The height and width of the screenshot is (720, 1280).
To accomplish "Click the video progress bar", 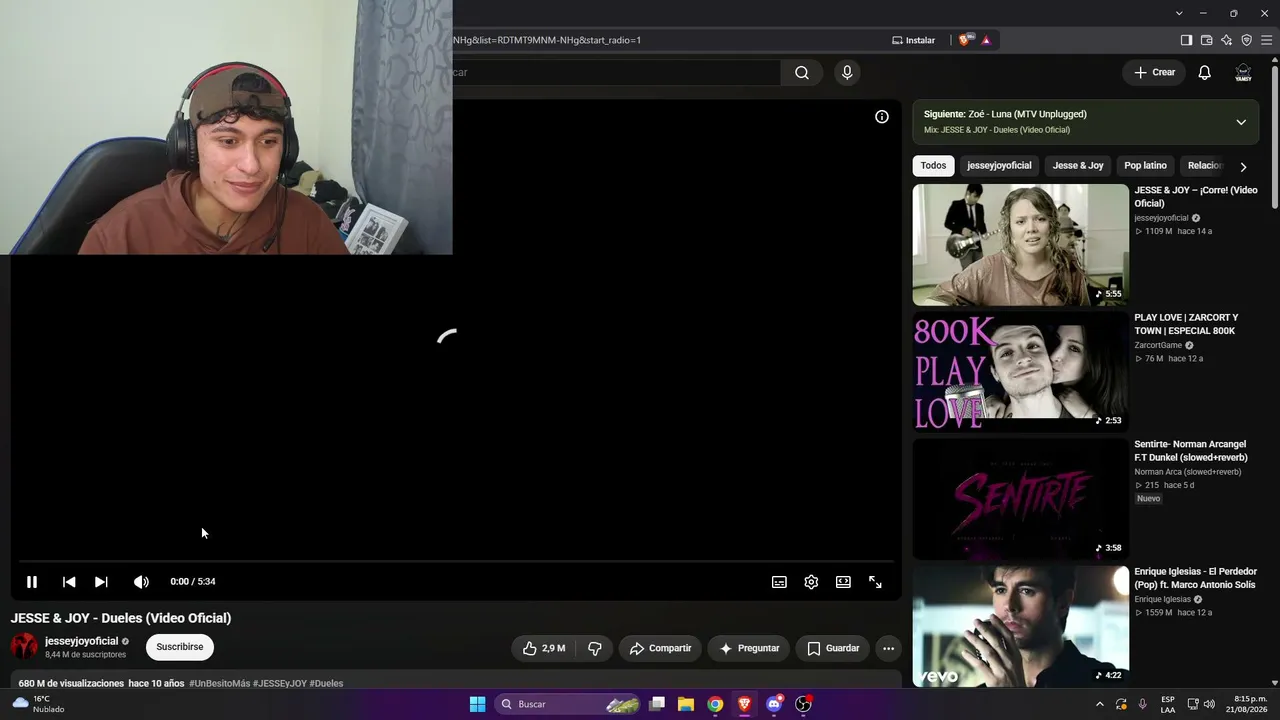I will 456,562.
